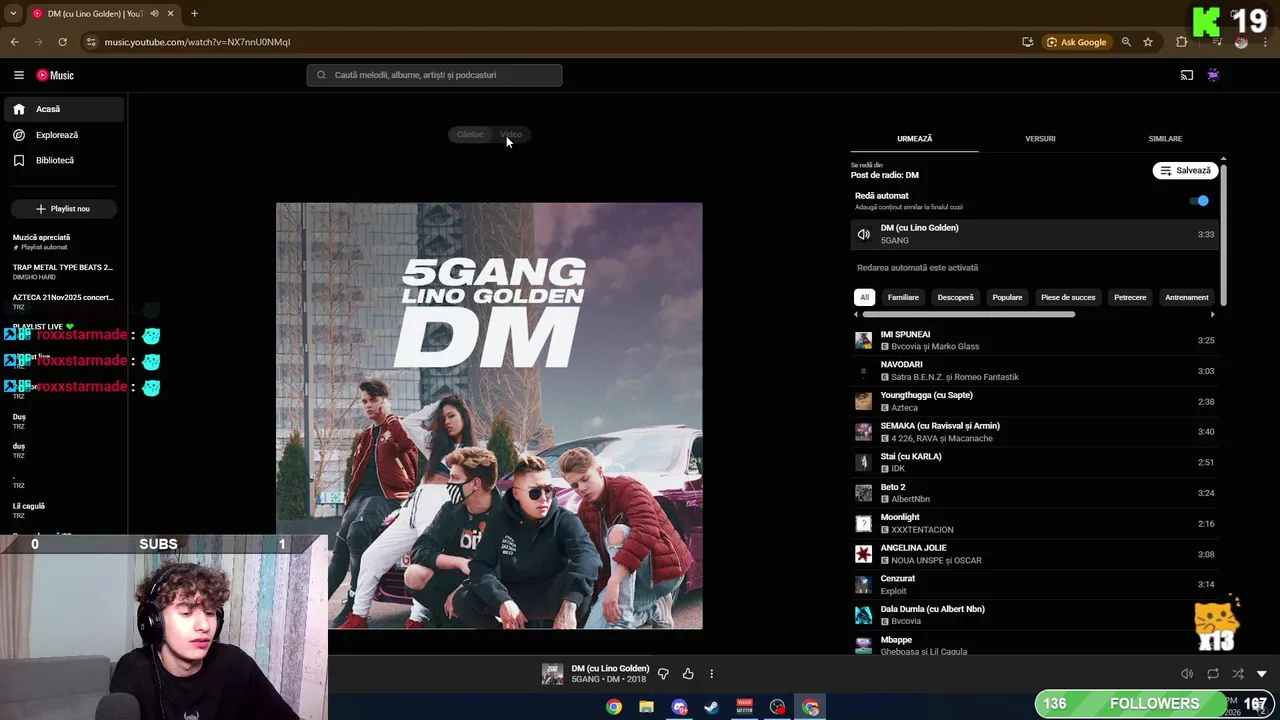Toggle repeat in the player bar
This screenshot has width=1280, height=720.
point(1213,674)
